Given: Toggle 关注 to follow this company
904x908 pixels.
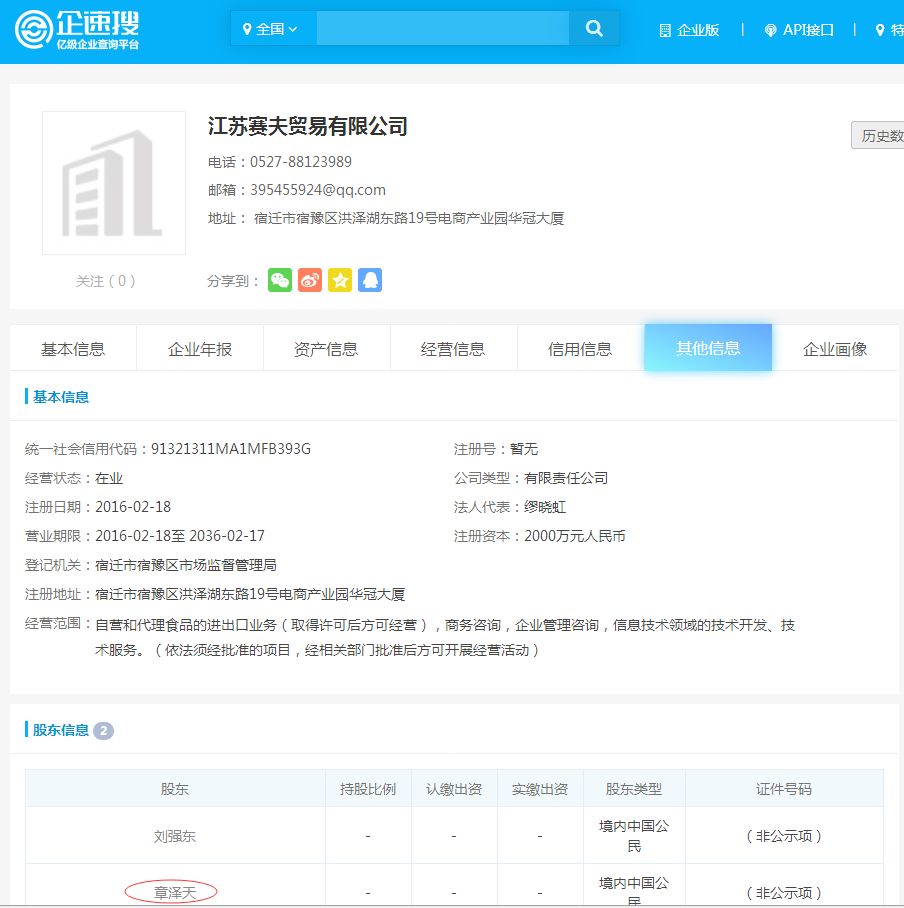Looking at the screenshot, I should pos(105,281).
